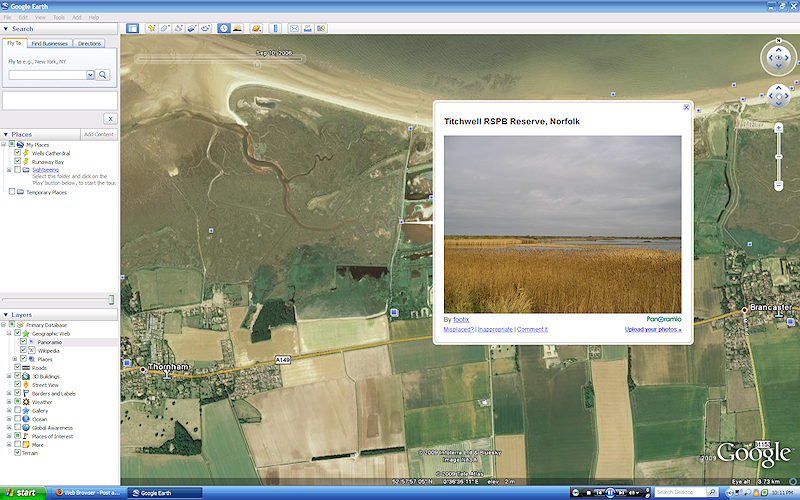The width and height of the screenshot is (800, 500).
Task: Click the Misplaced? link
Action: click(x=459, y=330)
